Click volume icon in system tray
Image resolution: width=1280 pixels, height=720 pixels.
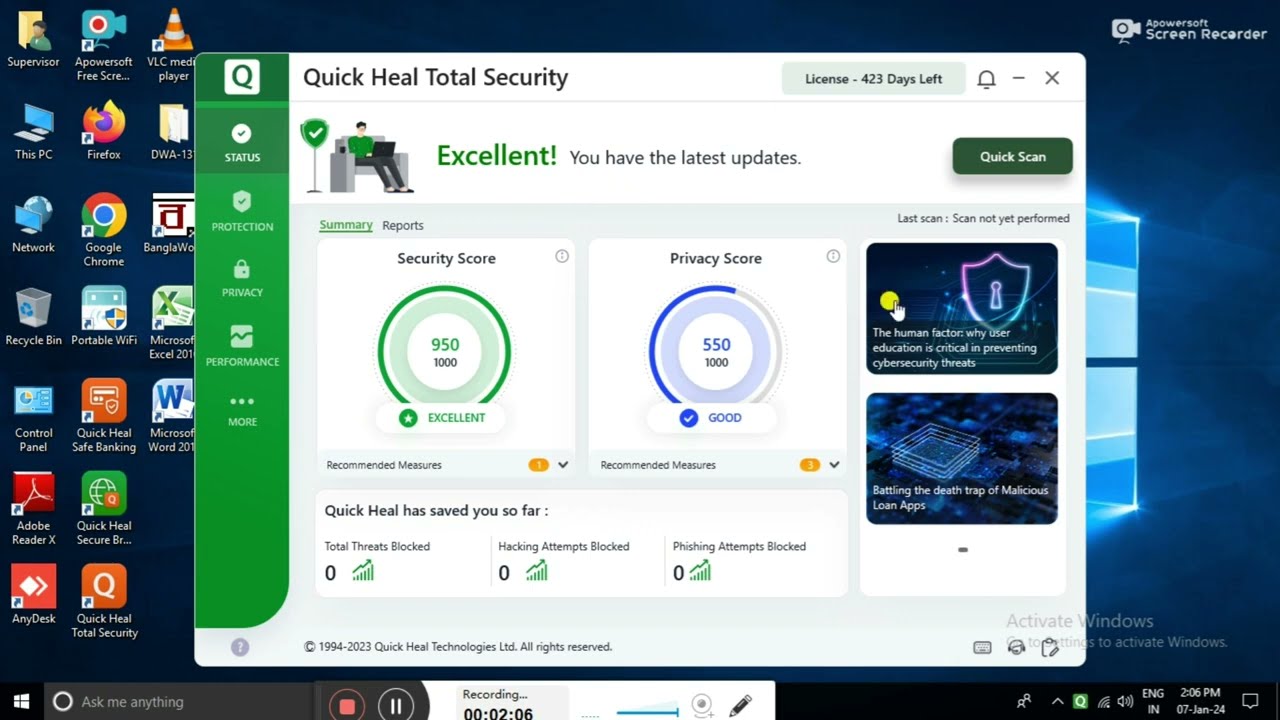pyautogui.click(x=1125, y=701)
